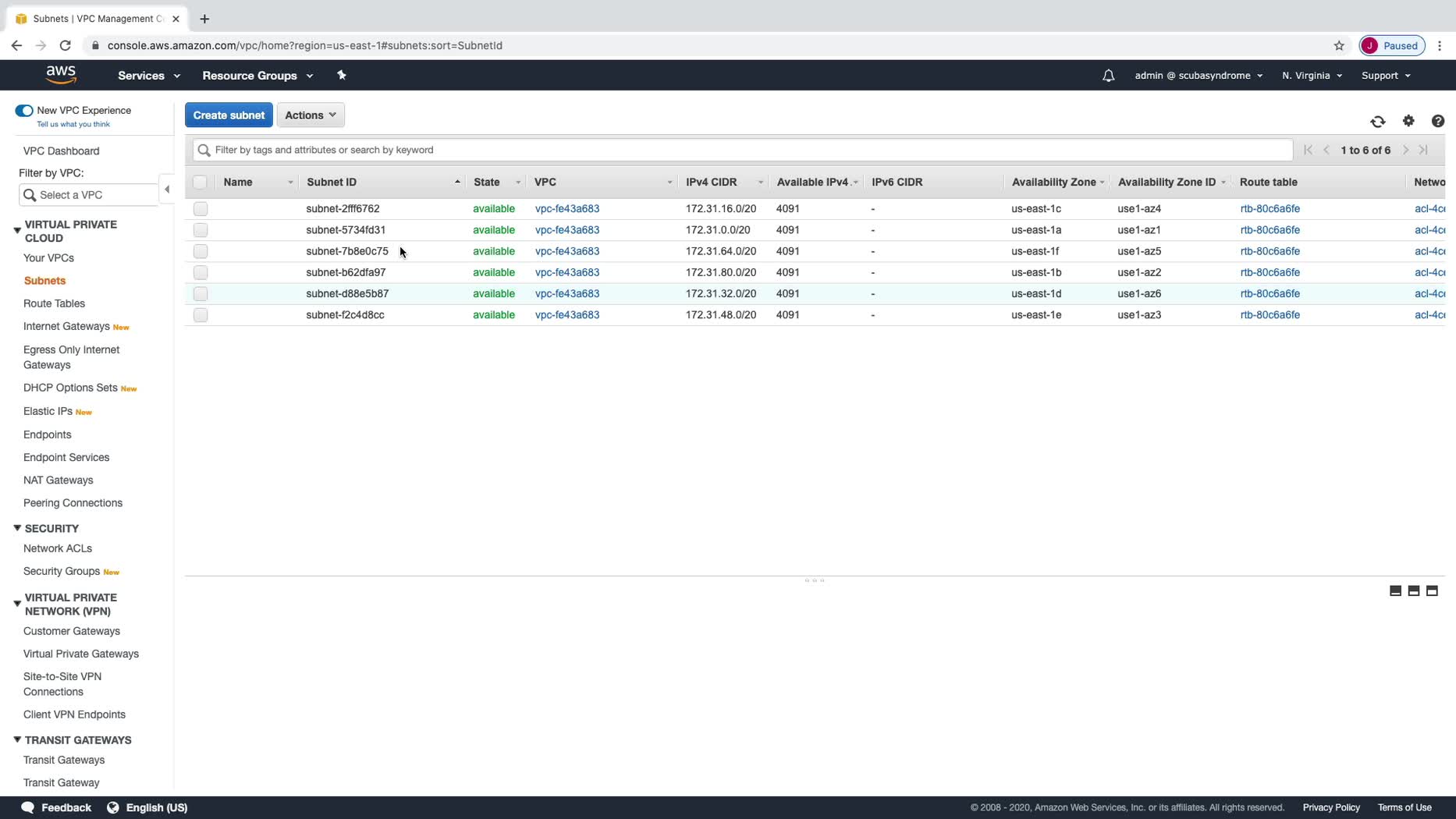Click Tell us what you think link

pos(73,124)
